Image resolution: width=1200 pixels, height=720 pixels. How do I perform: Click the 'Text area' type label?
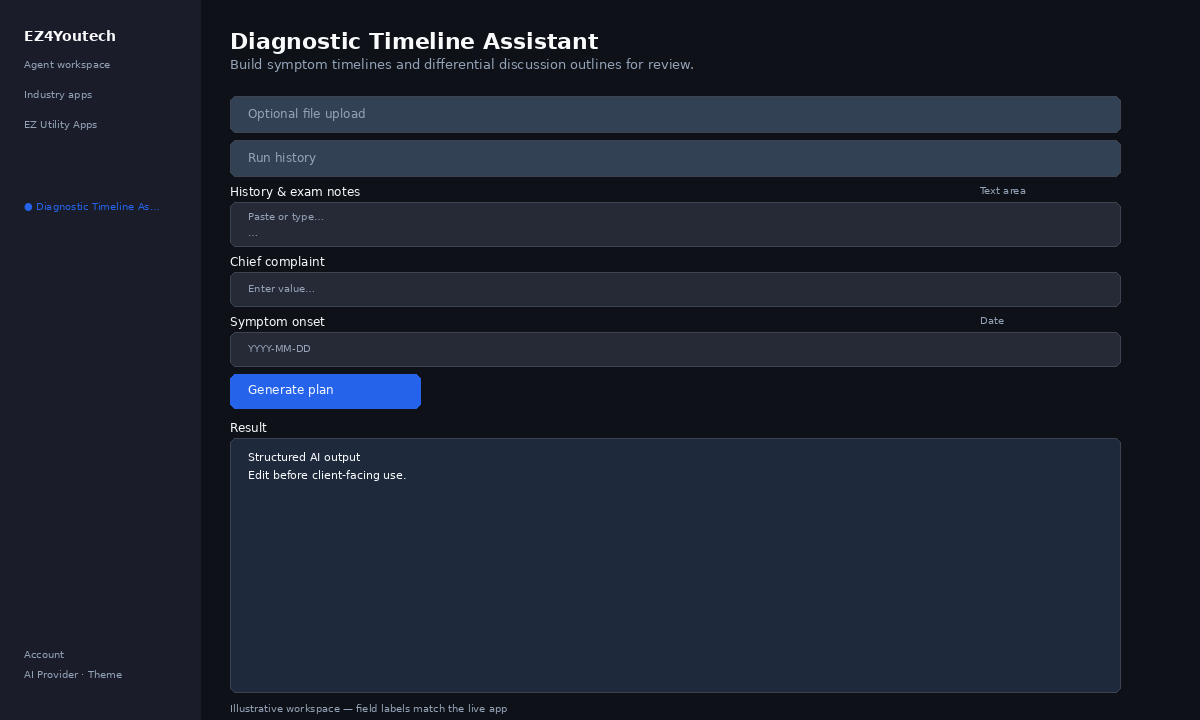point(1002,191)
